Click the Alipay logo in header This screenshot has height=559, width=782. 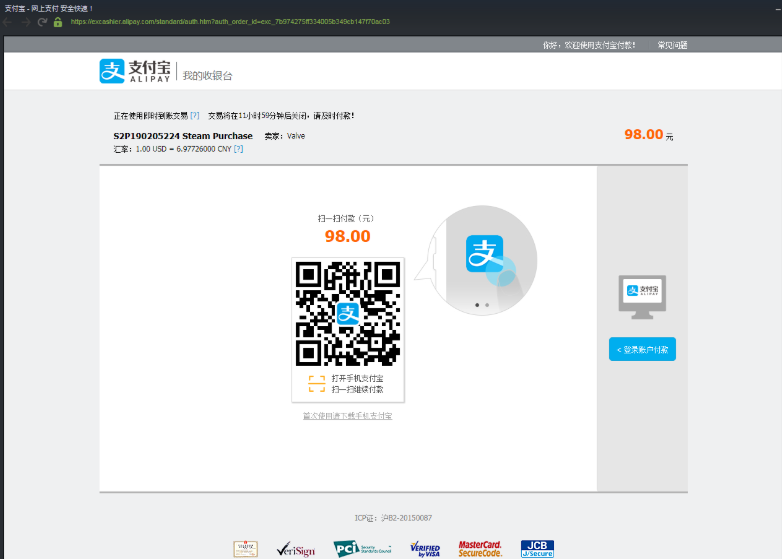point(135,72)
